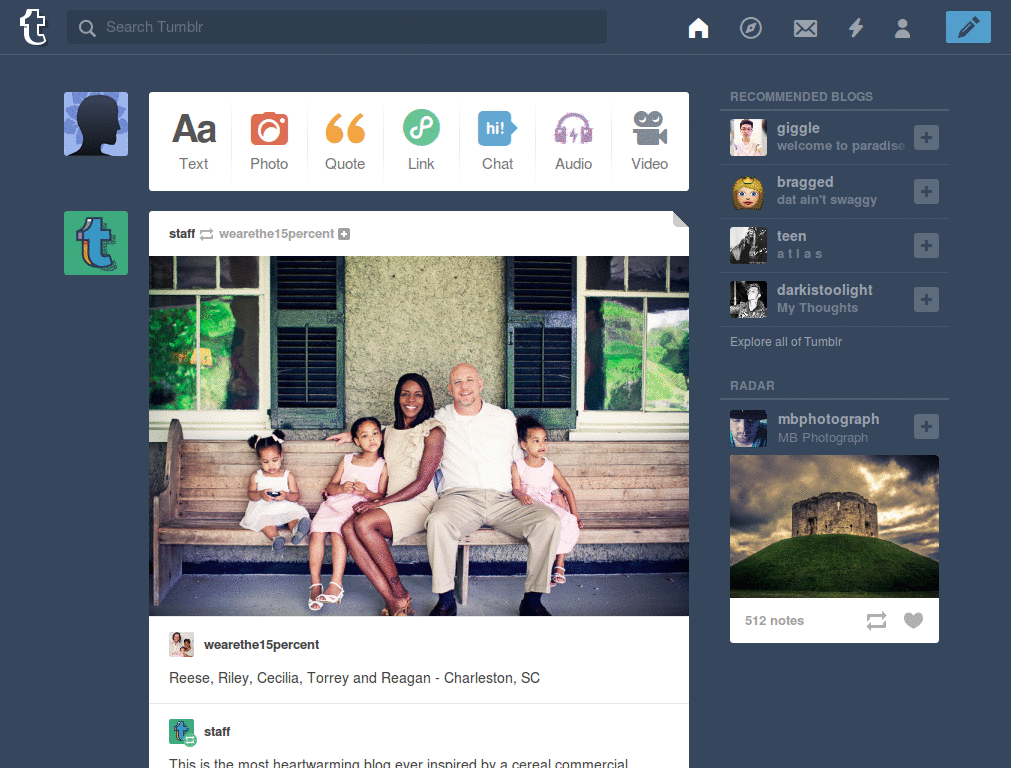Follow bragged with plus button
The width and height of the screenshot is (1024, 768).
[x=926, y=191]
